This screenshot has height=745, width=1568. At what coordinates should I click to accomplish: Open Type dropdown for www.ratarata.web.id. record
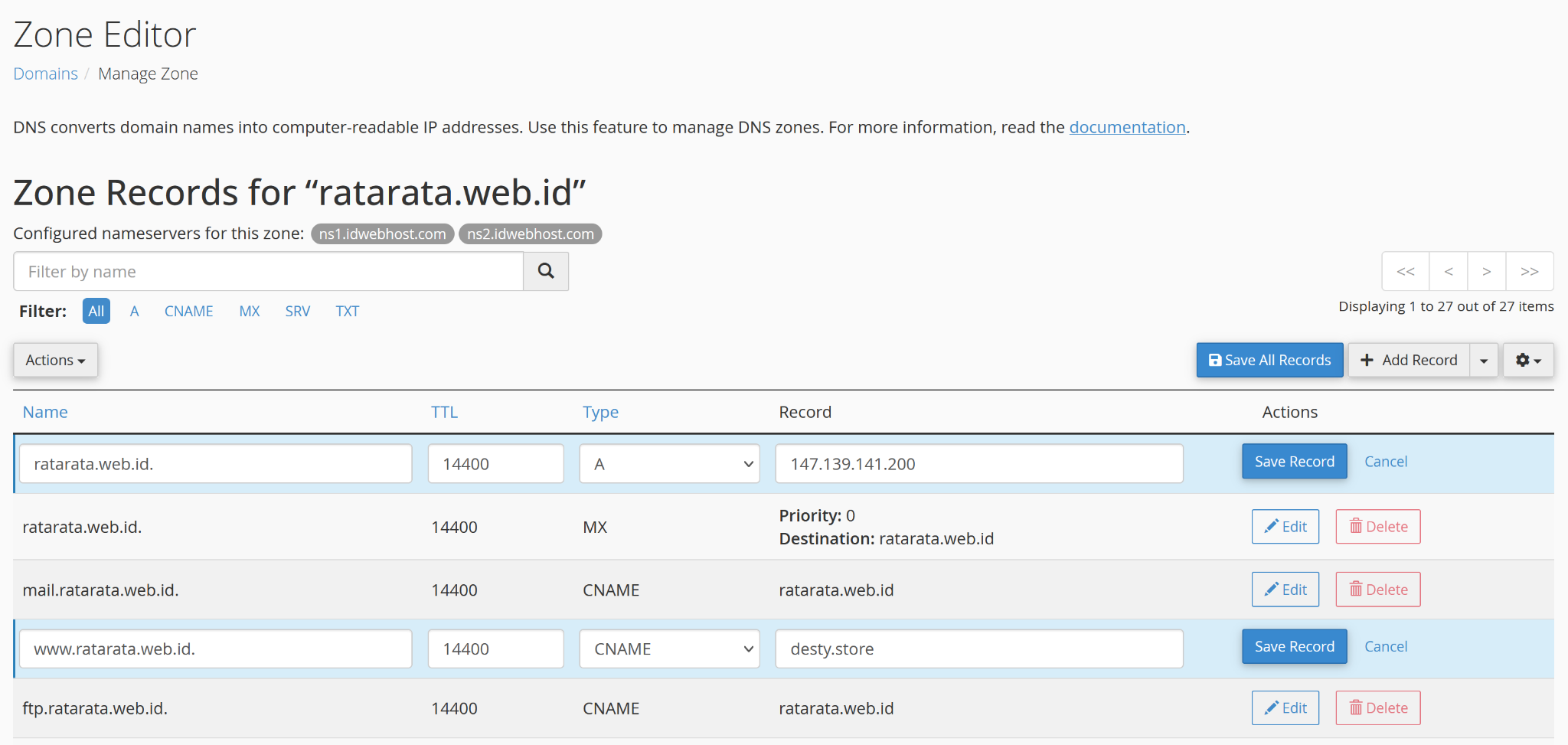click(669, 649)
